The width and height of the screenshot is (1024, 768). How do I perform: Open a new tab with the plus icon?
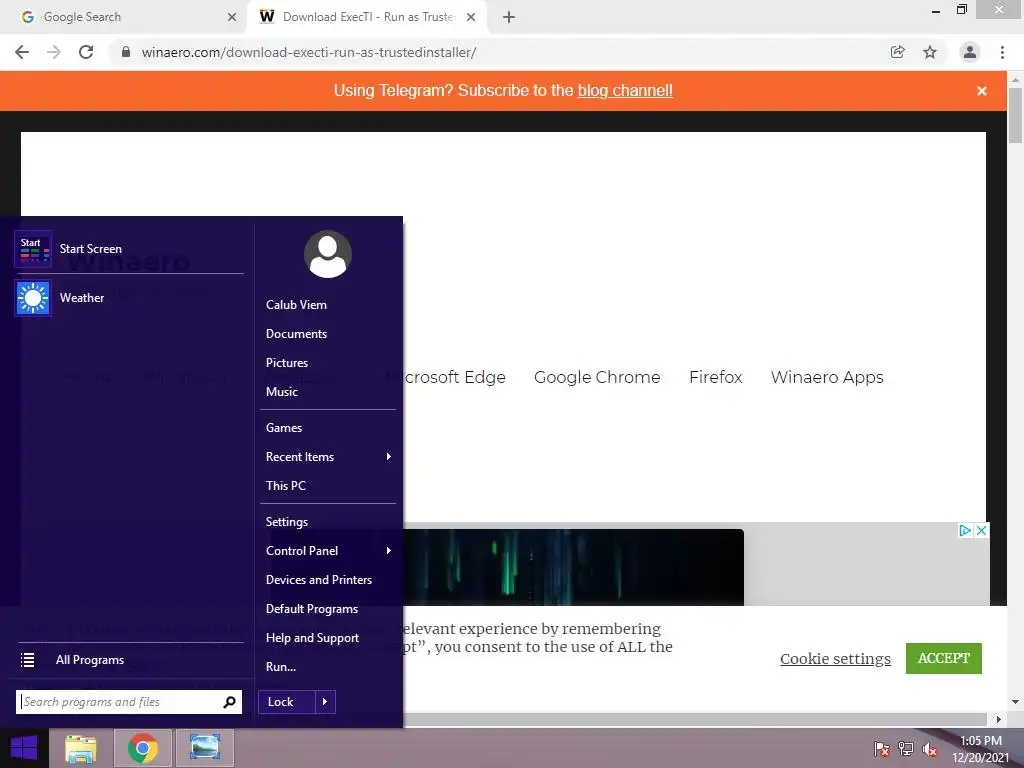point(509,17)
